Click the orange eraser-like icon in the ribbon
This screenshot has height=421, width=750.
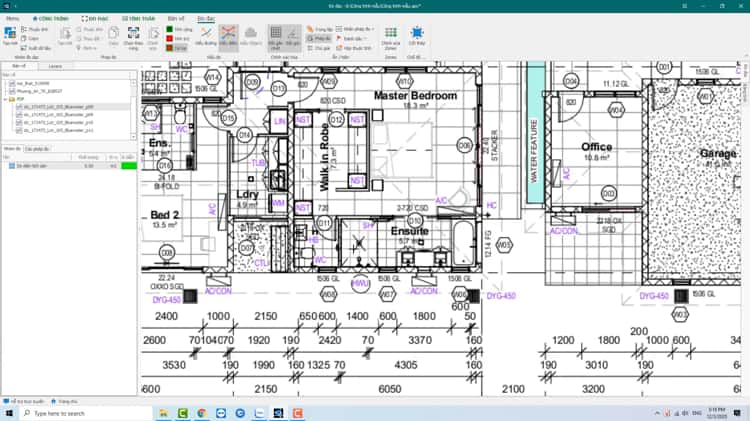click(310, 29)
